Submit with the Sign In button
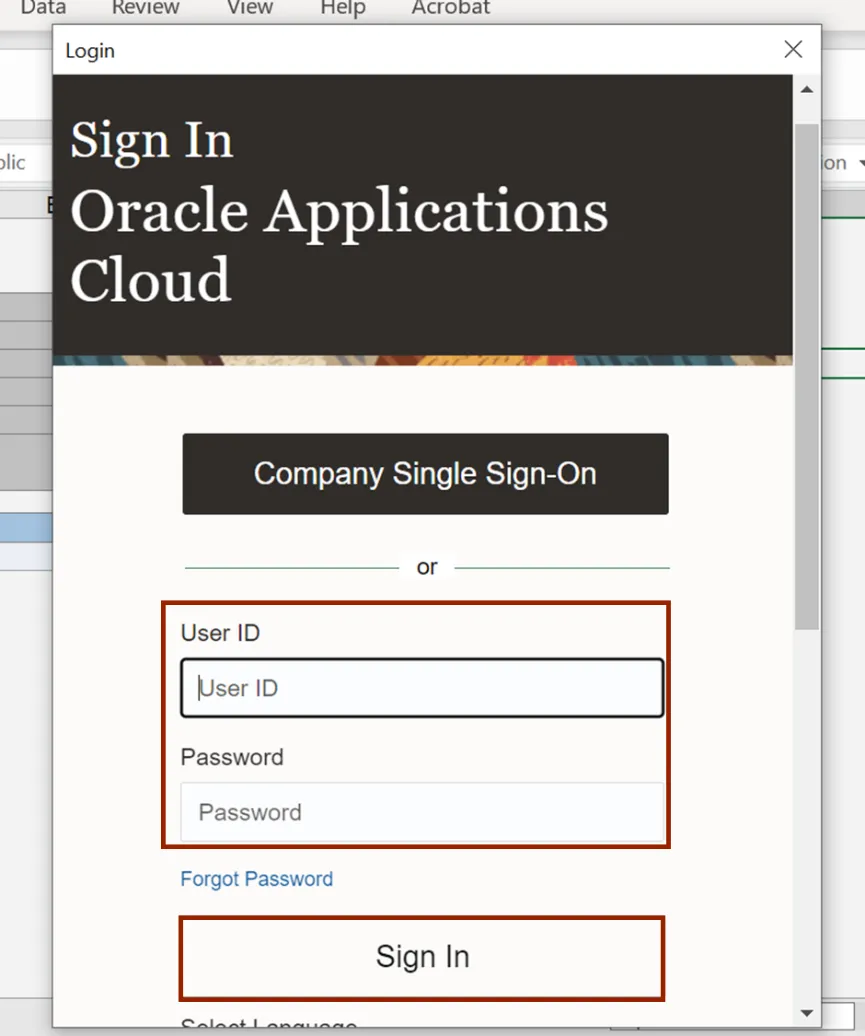 click(422, 957)
